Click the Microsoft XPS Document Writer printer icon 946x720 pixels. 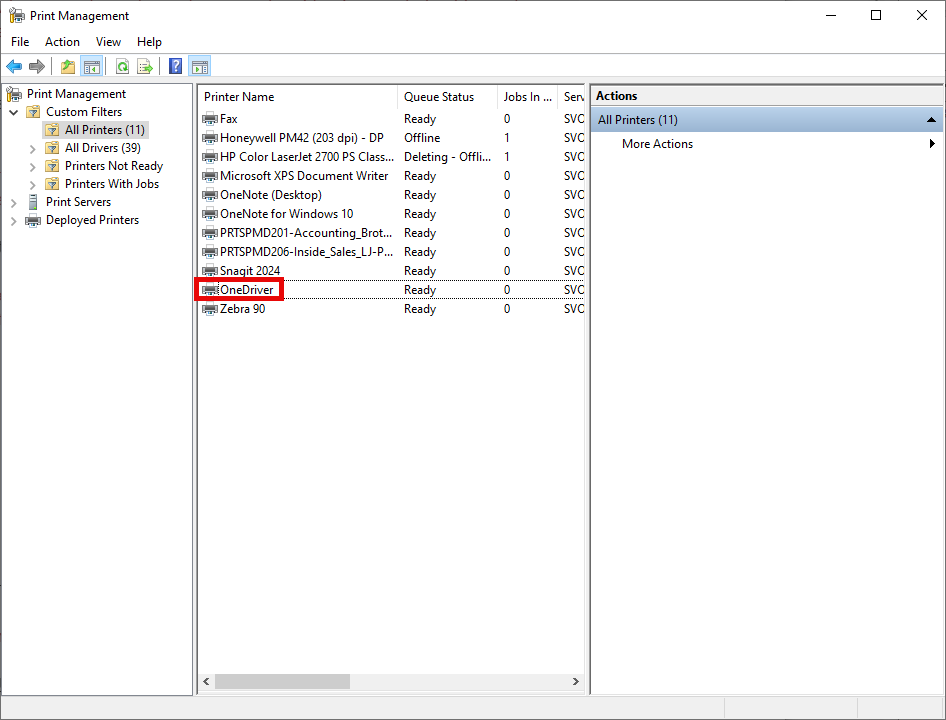coord(210,176)
